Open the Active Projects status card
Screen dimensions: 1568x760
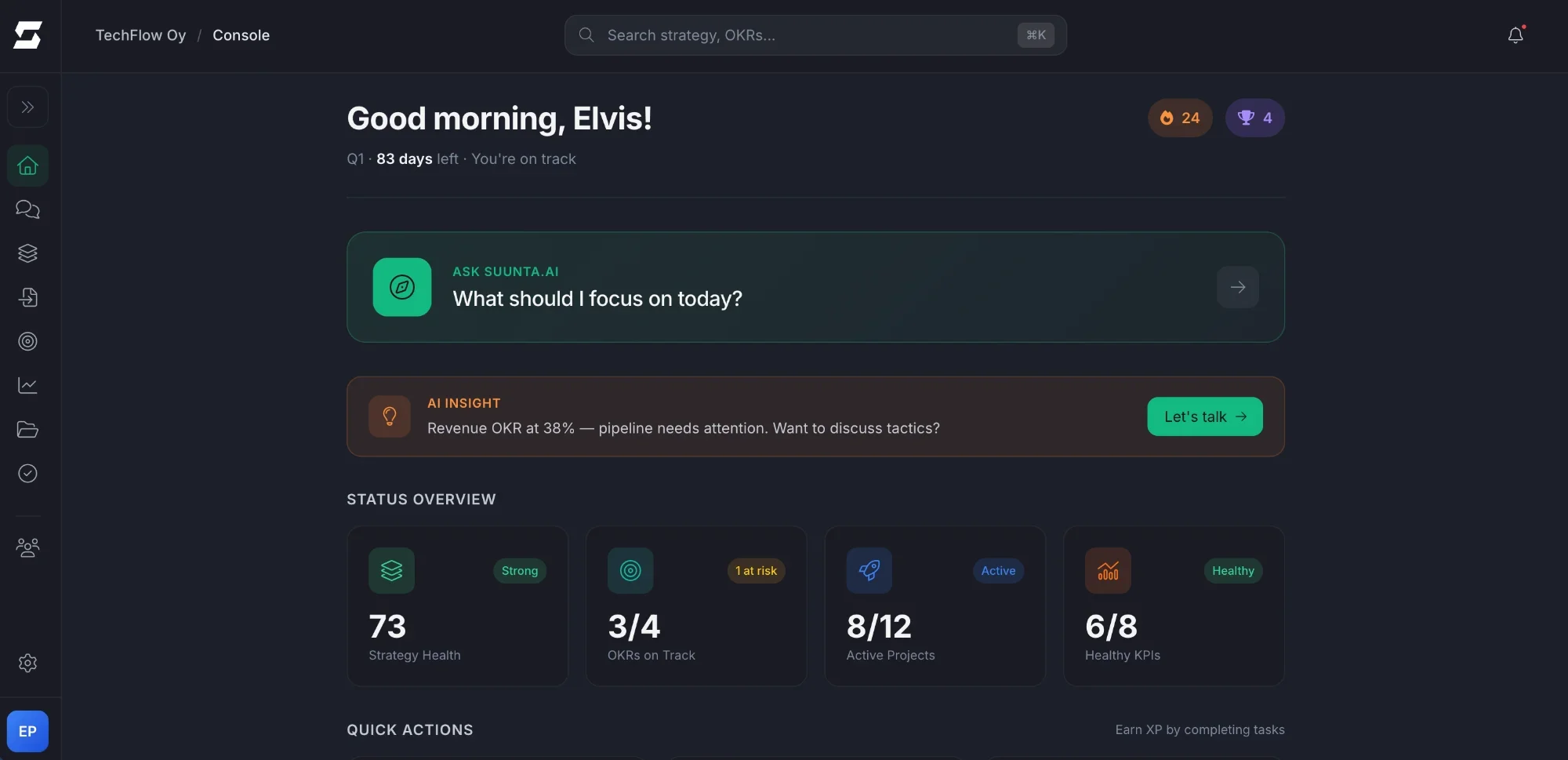tap(935, 605)
